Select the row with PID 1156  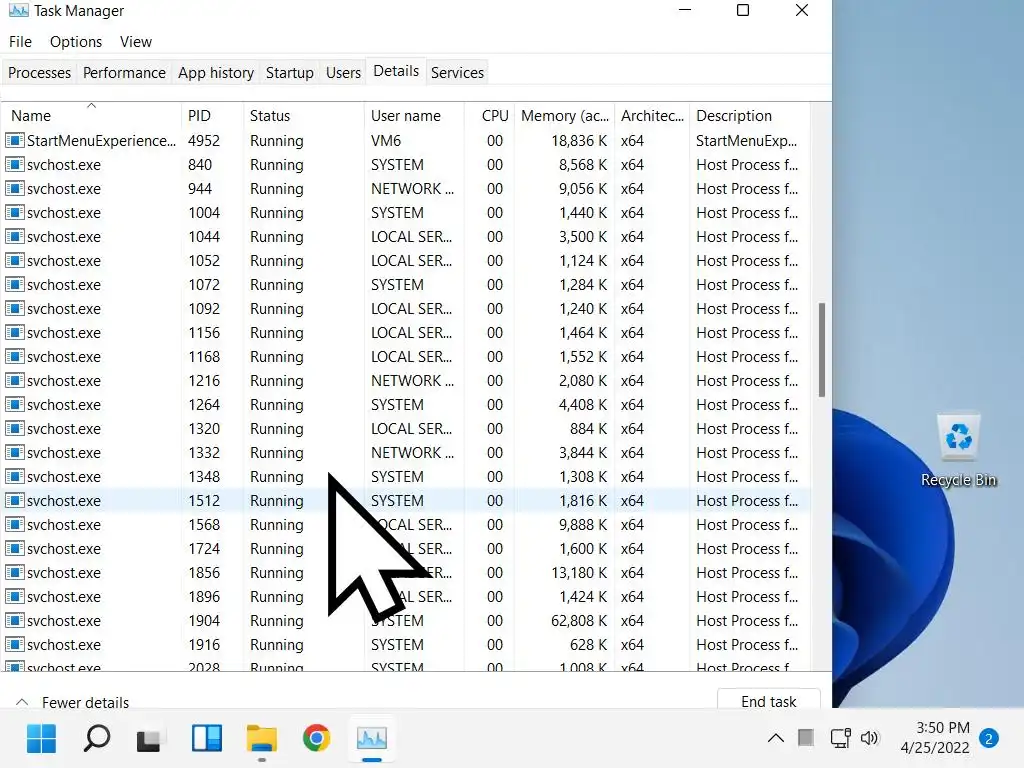coord(405,333)
